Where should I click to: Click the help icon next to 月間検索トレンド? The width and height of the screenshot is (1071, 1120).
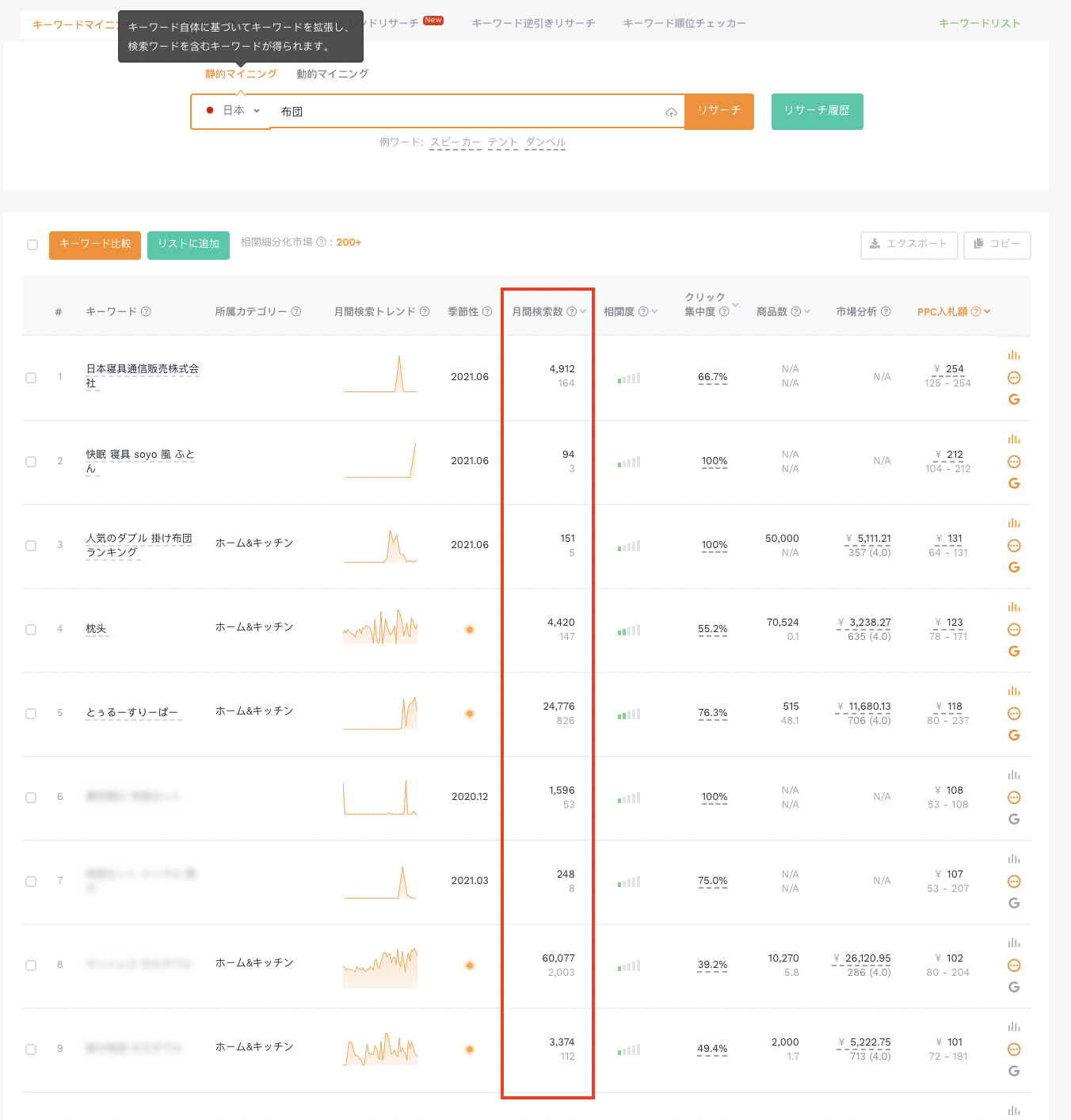coord(425,312)
